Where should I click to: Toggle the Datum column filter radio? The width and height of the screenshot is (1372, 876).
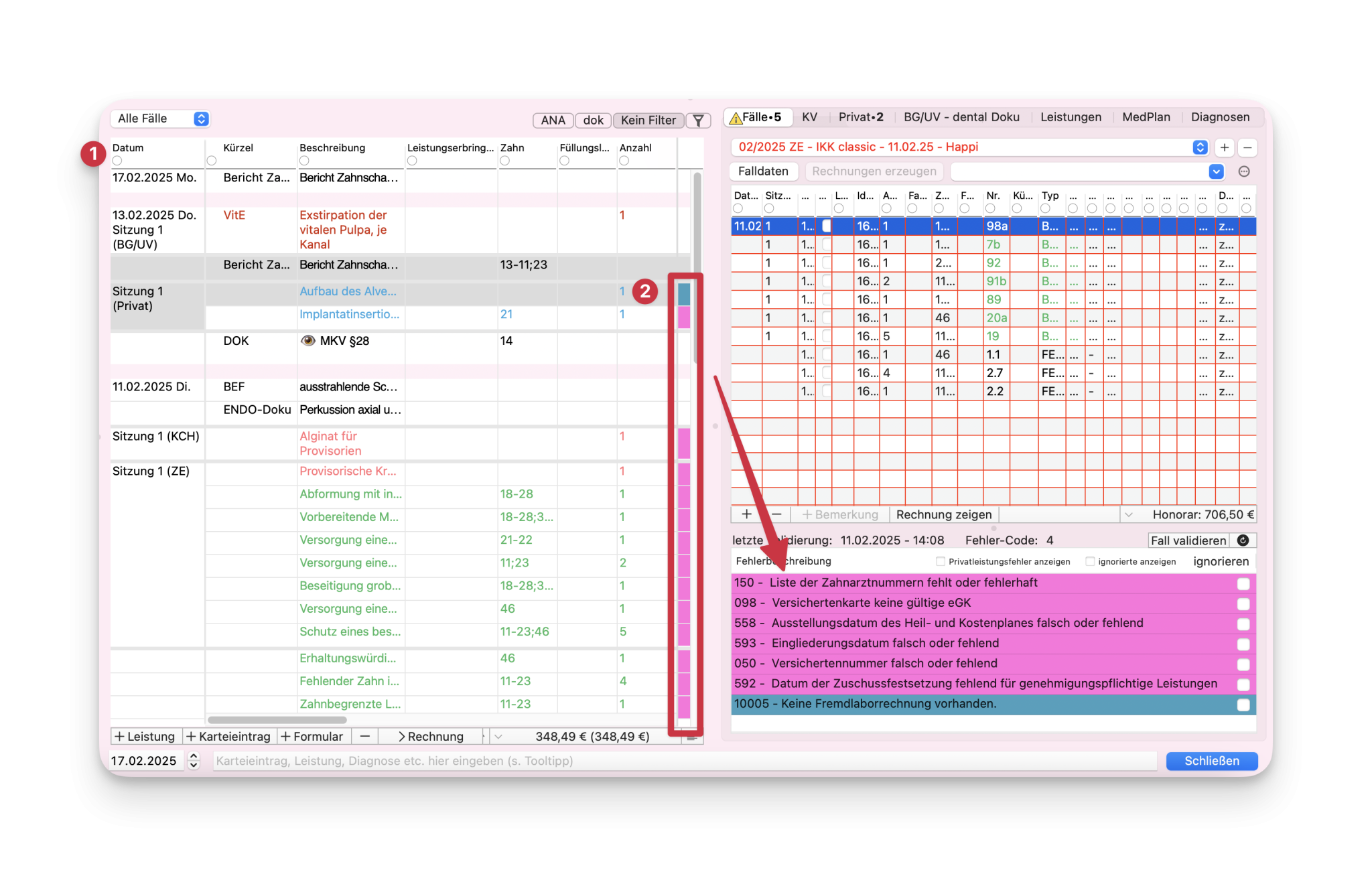[x=117, y=161]
